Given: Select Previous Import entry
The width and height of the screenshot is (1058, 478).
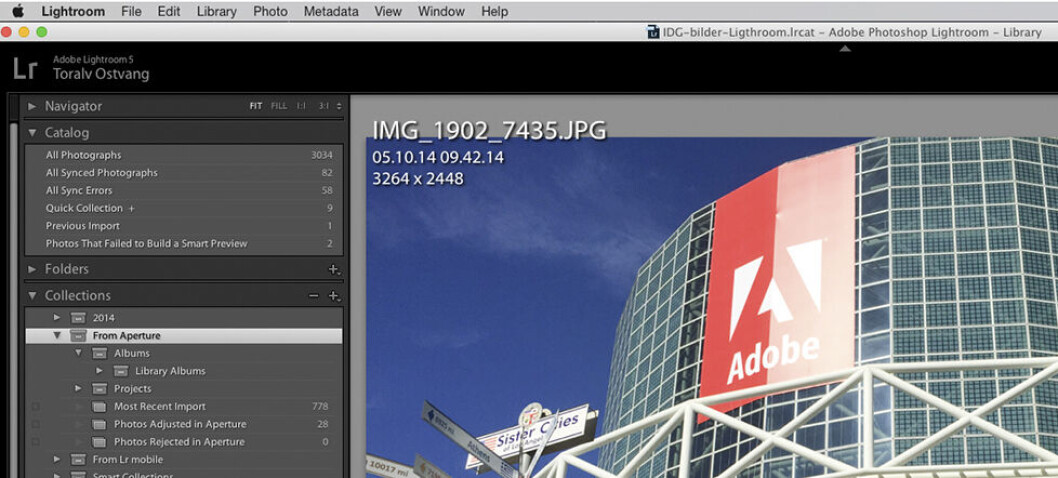Looking at the screenshot, I should [184, 225].
